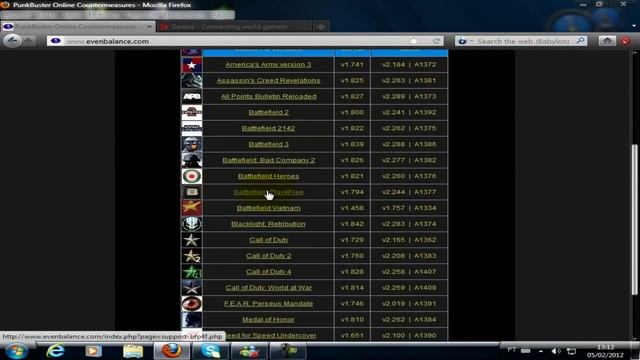Bookmark this page with star icon
The height and width of the screenshot is (360, 640).
click(414, 41)
